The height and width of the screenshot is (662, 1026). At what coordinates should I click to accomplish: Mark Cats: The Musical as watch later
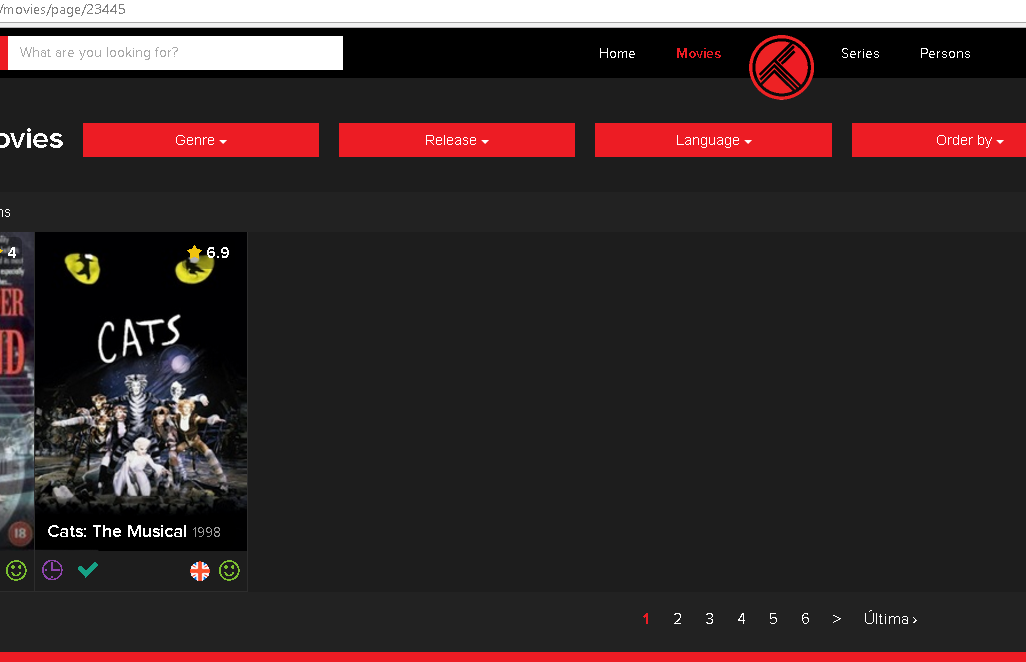(x=52, y=570)
